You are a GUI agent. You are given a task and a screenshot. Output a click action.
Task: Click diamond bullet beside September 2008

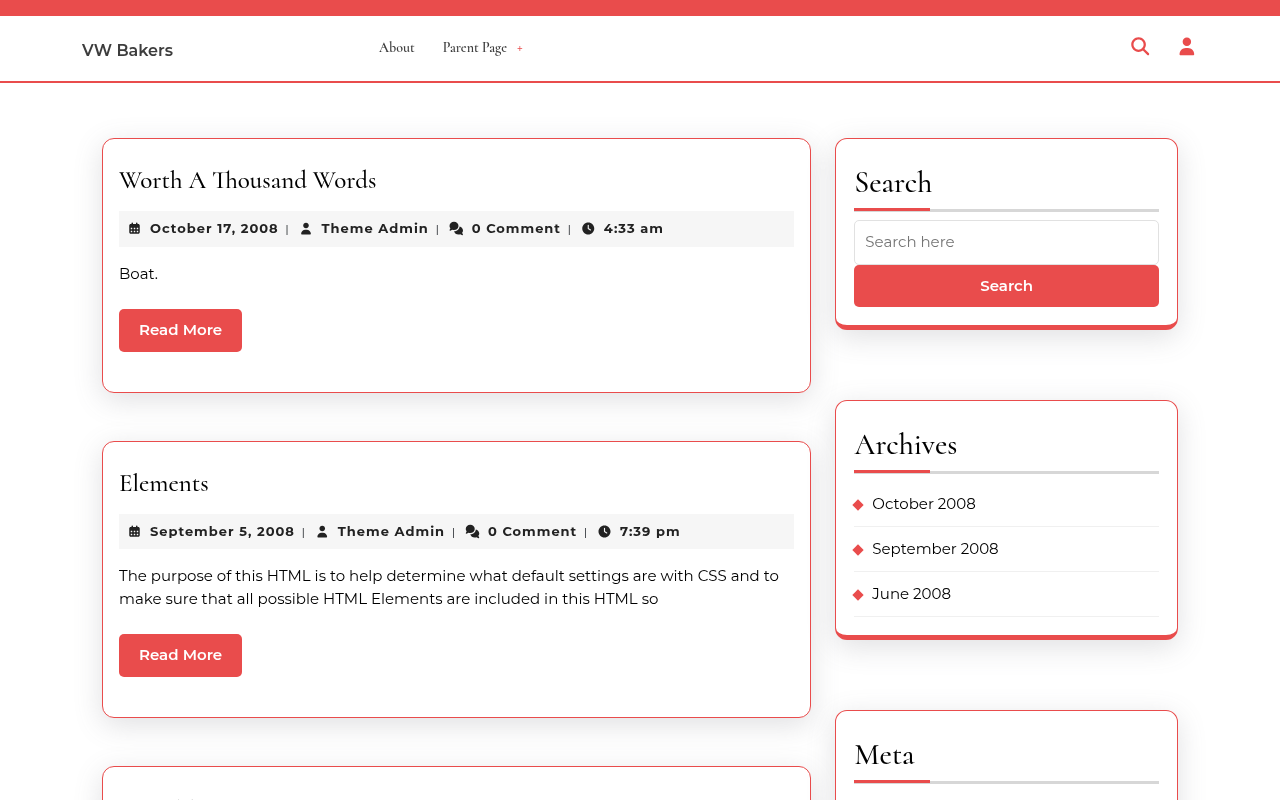tap(858, 550)
